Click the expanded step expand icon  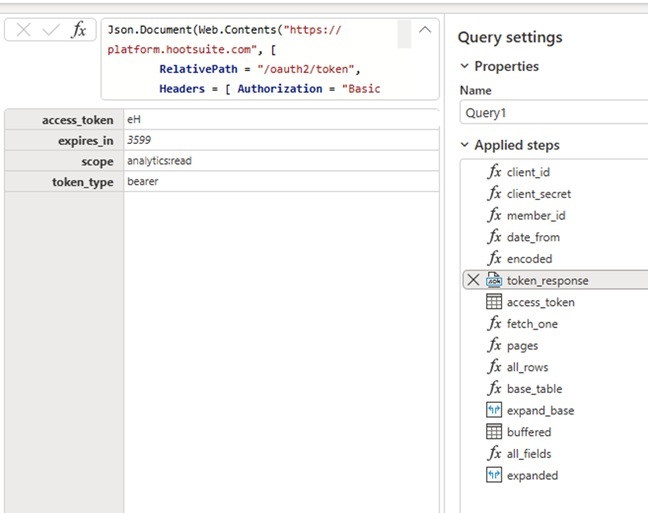(494, 475)
